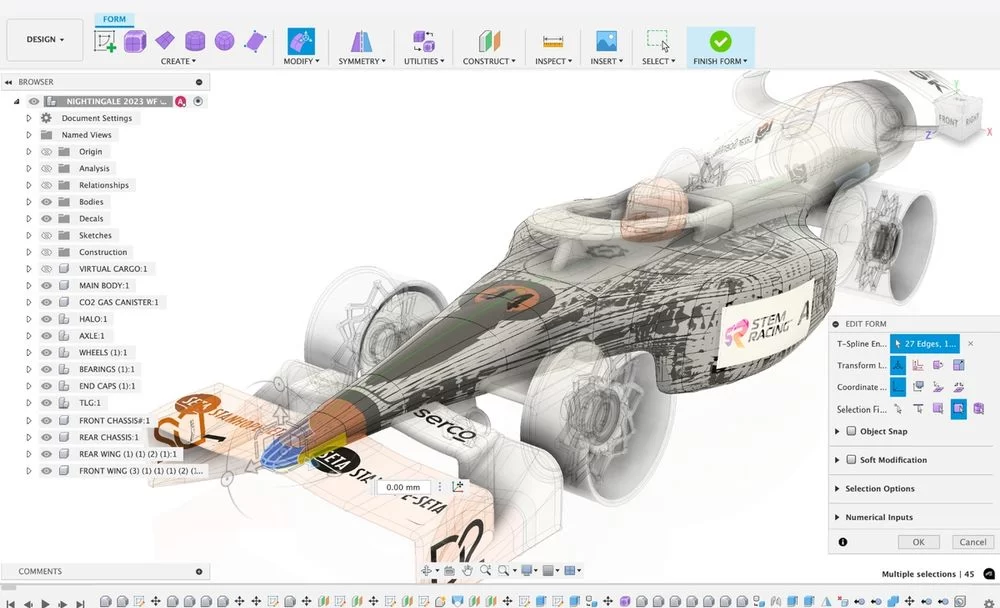Viewport: 1000px width, 608px height.
Task: Select the Create Sphere tool
Action: pos(224,41)
